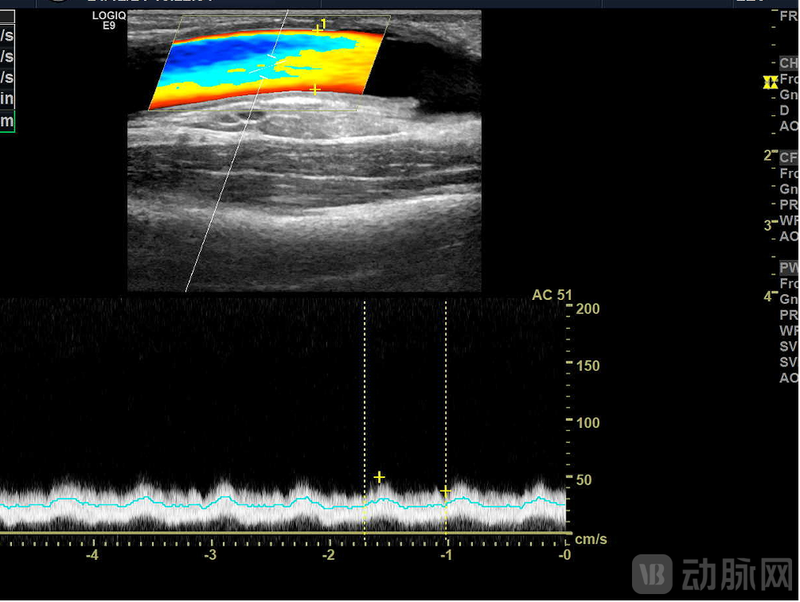Click the spectral peak caliper cross near 50 cm/s

point(379,477)
